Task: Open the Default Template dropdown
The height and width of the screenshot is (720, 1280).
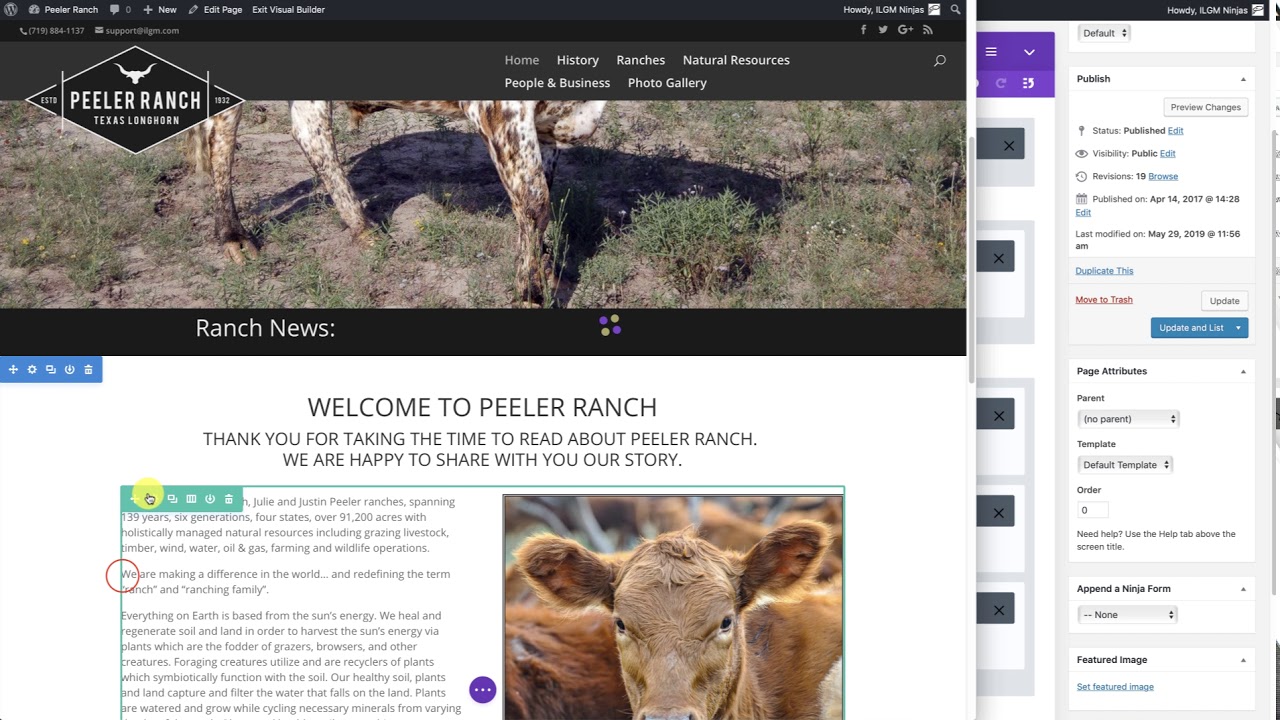Action: 1125,465
